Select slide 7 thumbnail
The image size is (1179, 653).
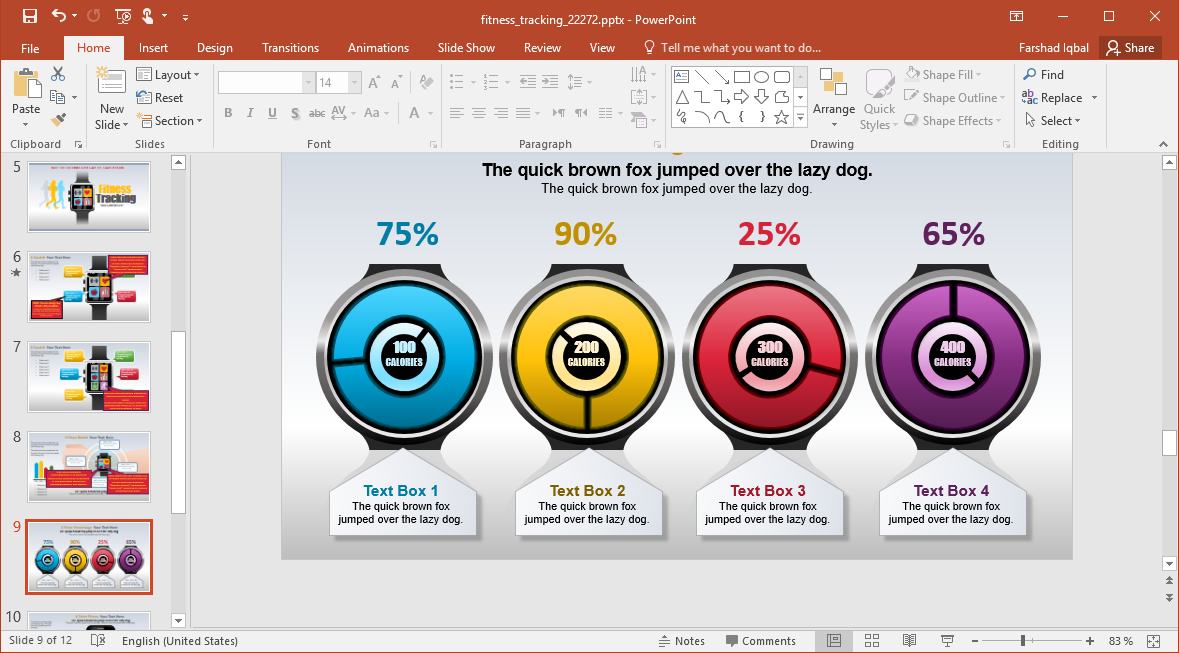(x=89, y=377)
